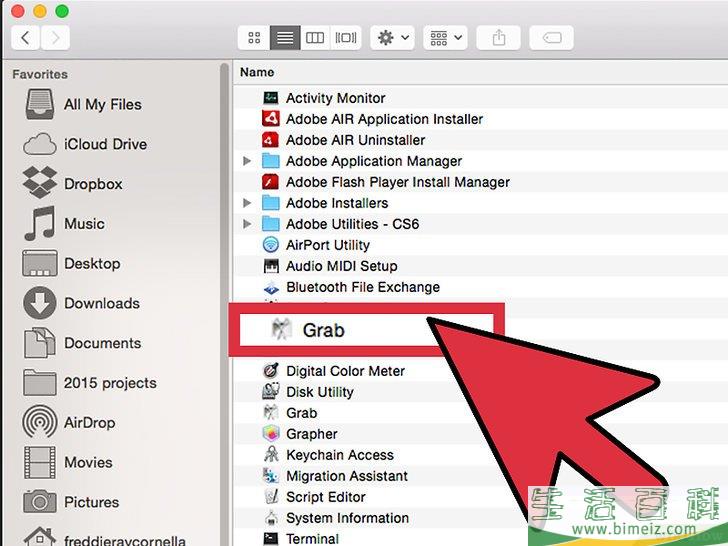Screen dimensions: 728x546
Task: Click the Share toolbar button
Action: click(499, 38)
